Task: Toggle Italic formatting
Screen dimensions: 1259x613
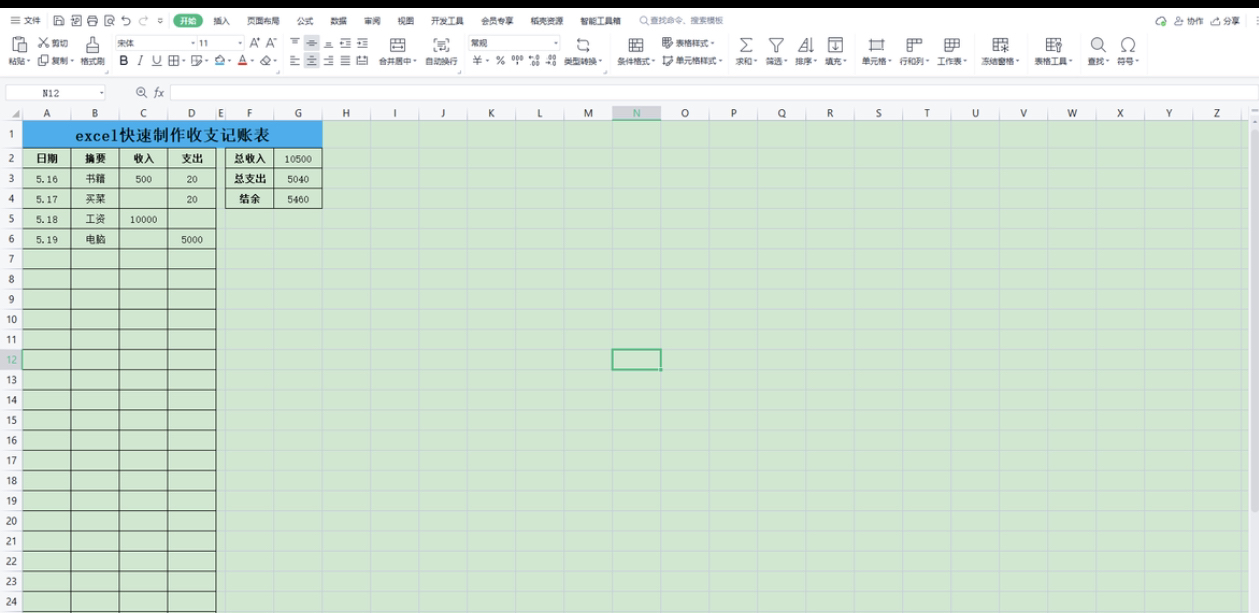Action: pos(140,61)
